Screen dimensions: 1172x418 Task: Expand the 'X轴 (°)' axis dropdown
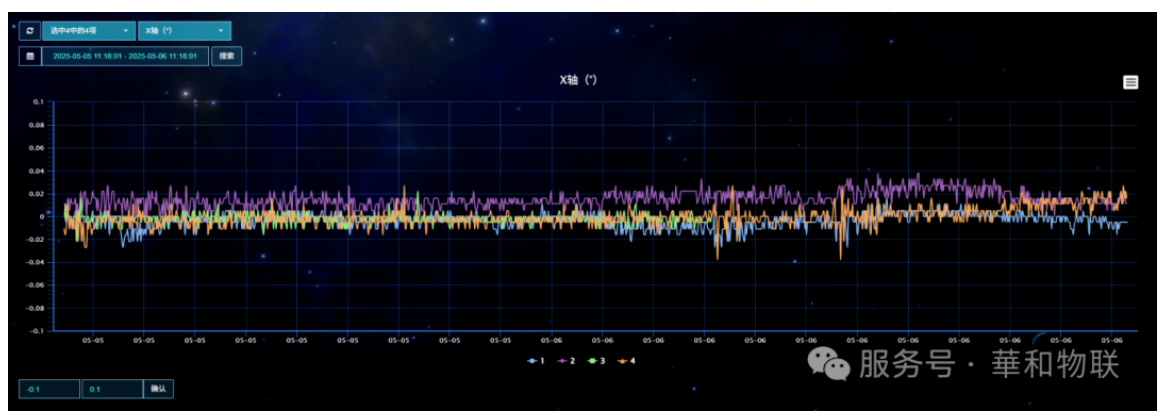click(184, 31)
